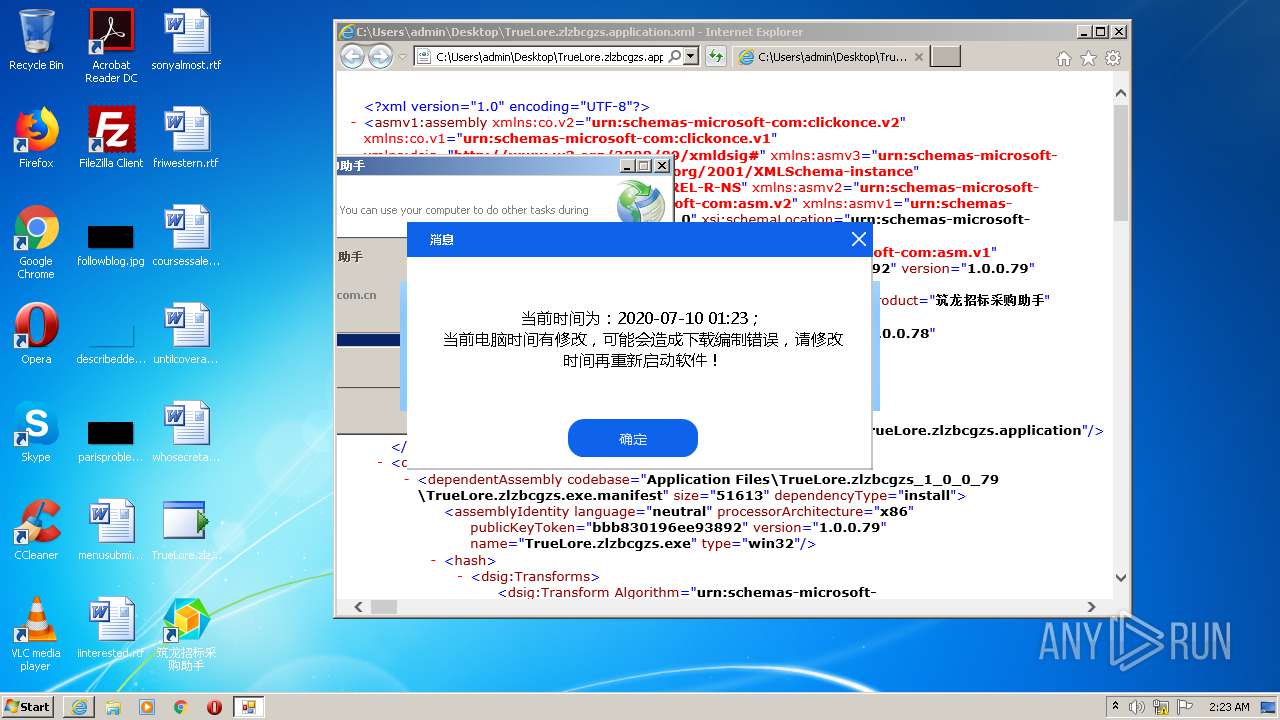Close the TrueLore XML browser tab
The height and width of the screenshot is (720, 1280).
tap(919, 57)
